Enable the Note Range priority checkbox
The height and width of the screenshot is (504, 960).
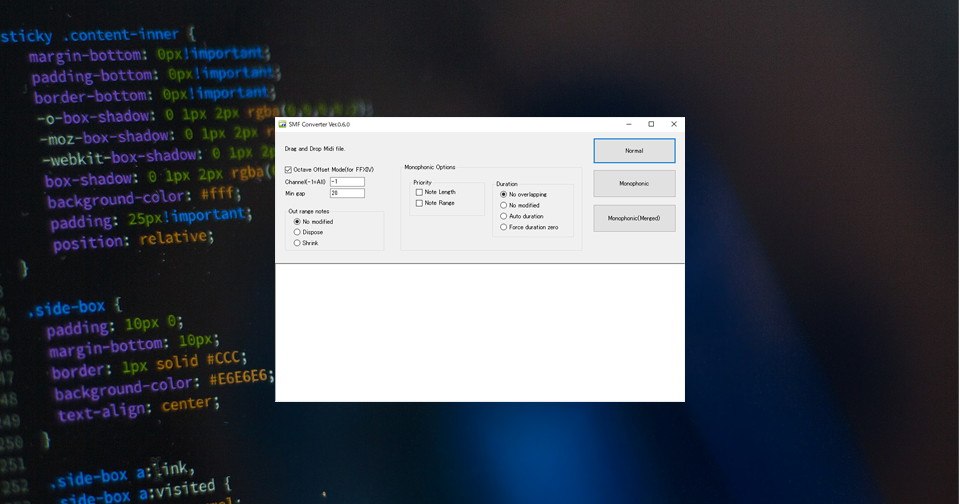pyautogui.click(x=420, y=203)
